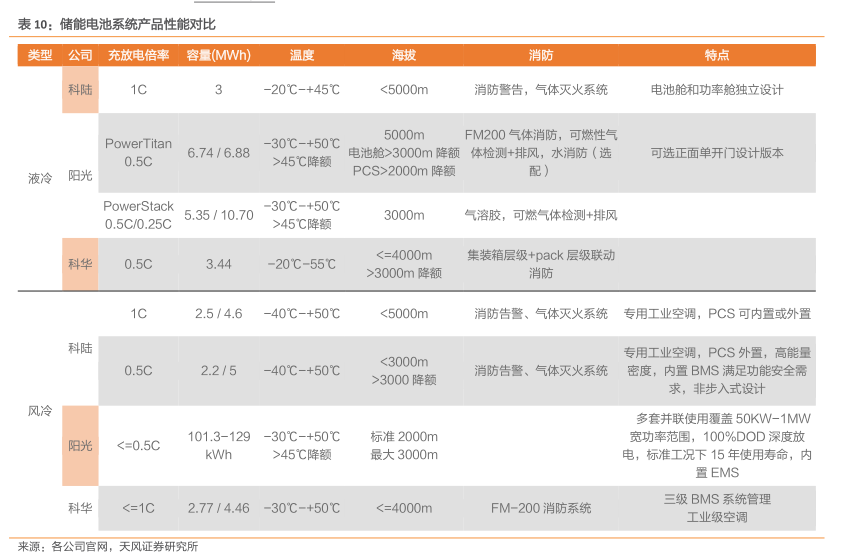Click the feature cell '电池舱和功率舱独立设计'
Screen dimensions: 844x556
[716, 89]
